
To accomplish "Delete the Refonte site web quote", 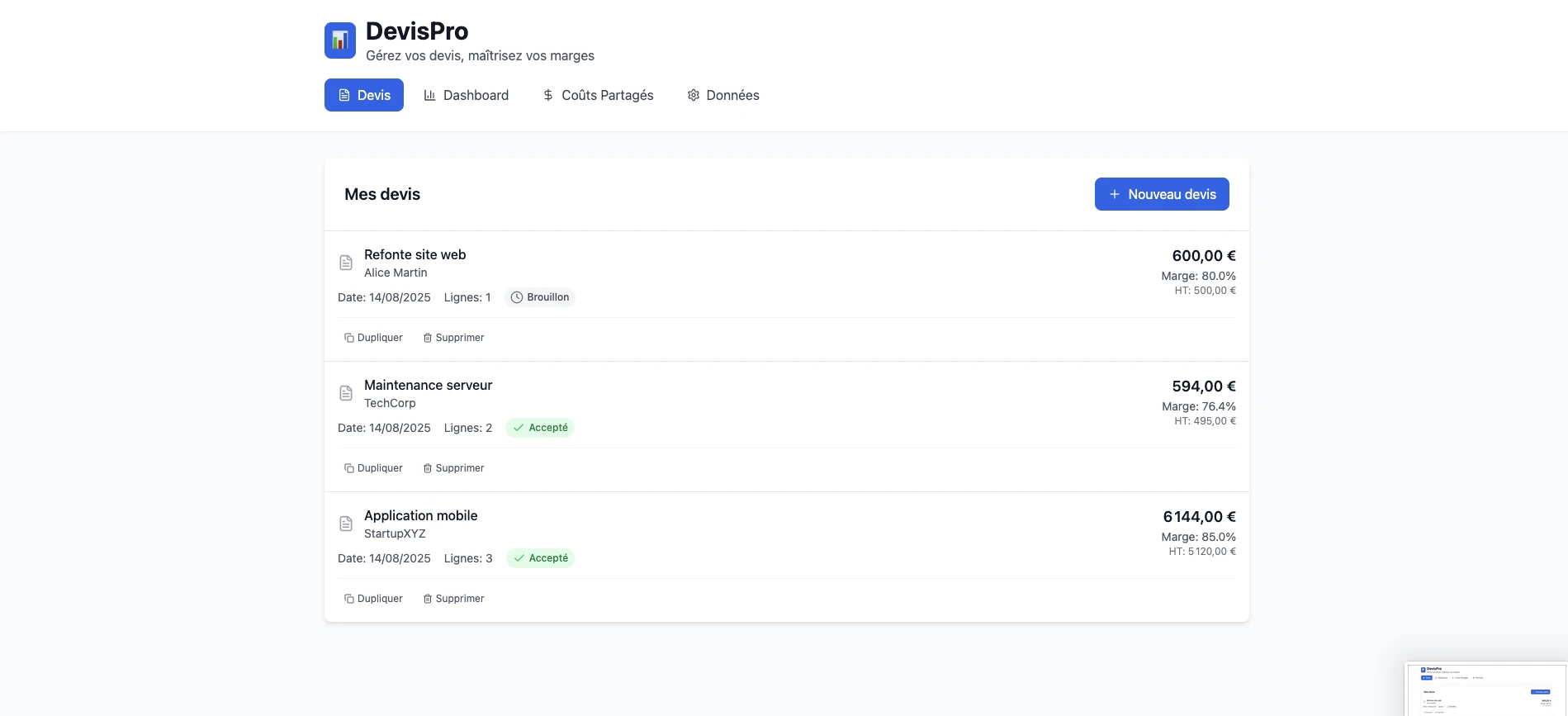I will pos(453,338).
